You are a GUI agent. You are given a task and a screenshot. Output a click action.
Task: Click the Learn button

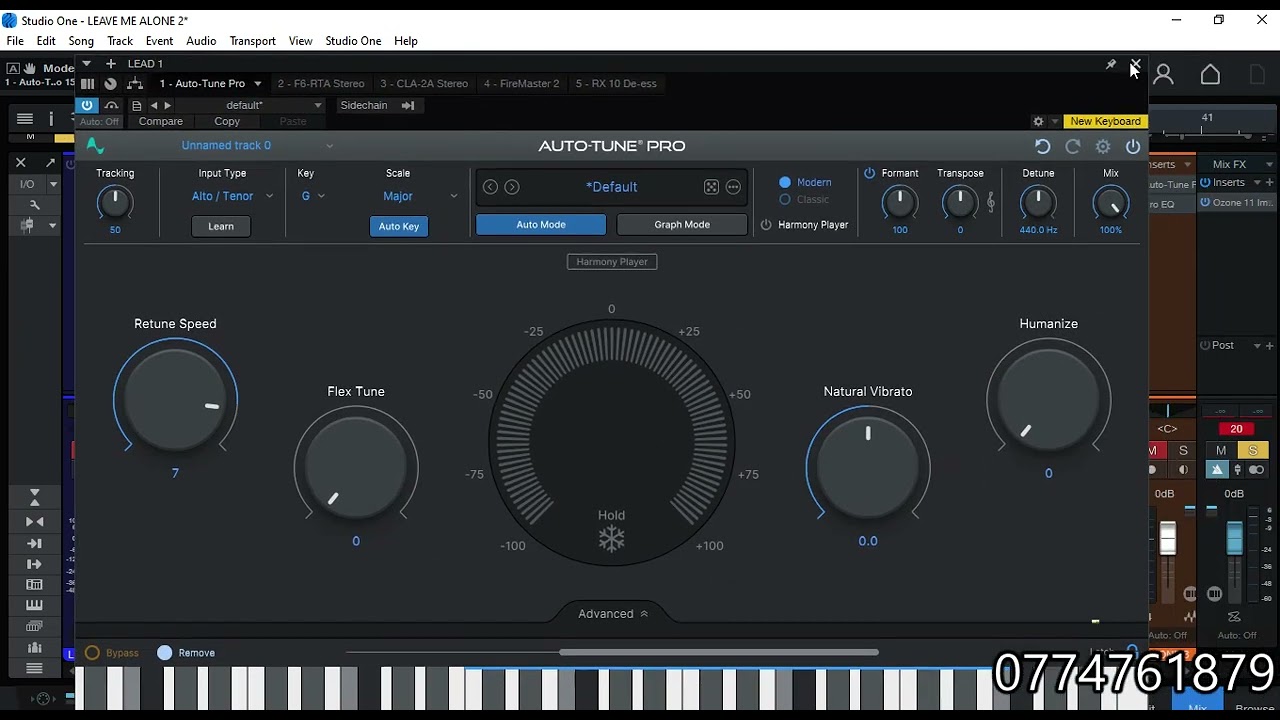click(x=221, y=226)
